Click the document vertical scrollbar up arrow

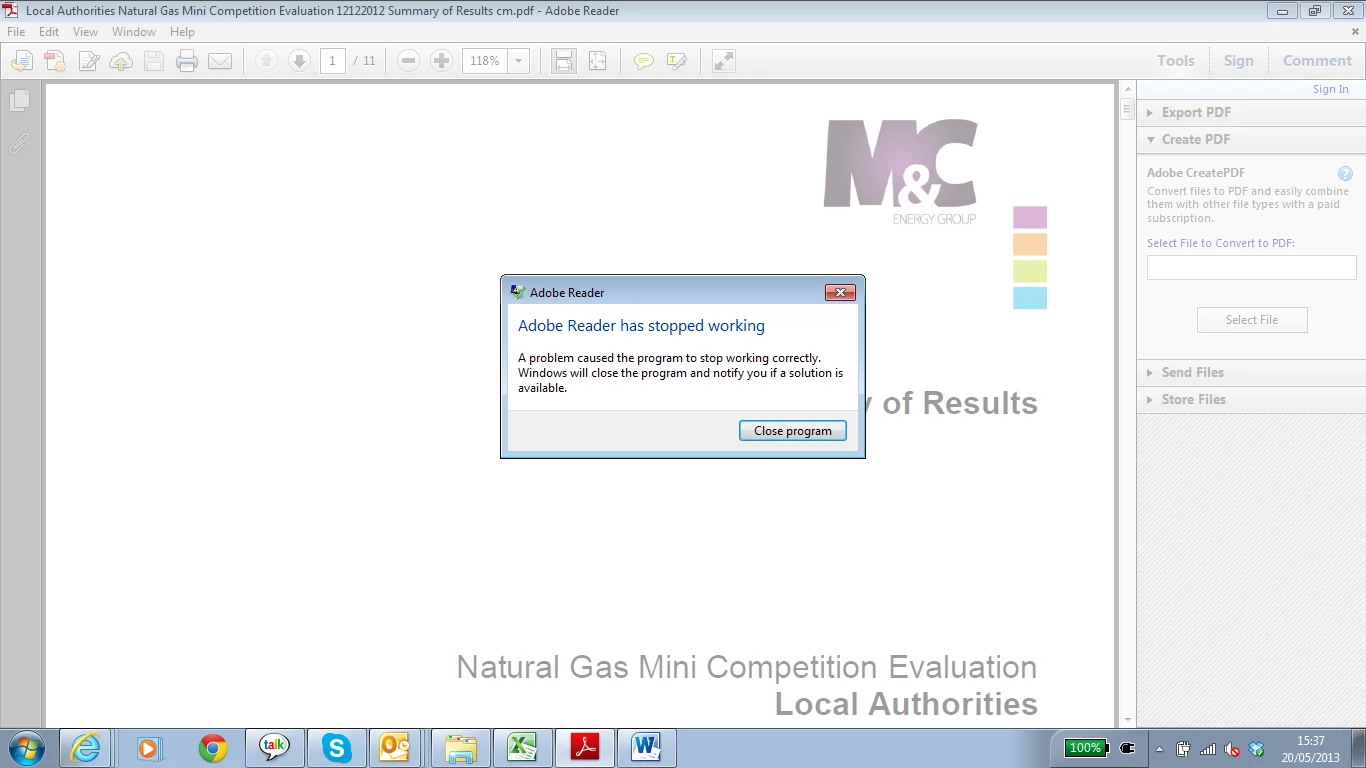[x=1127, y=91]
